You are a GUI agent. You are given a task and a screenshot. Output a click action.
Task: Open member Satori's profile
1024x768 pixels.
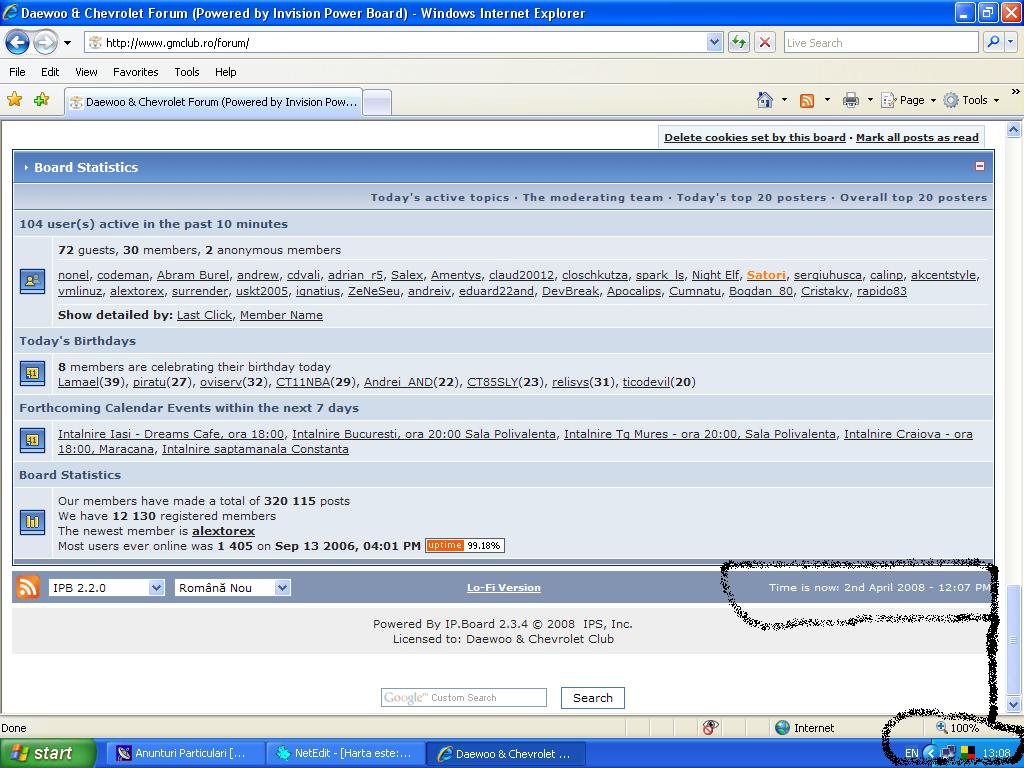pos(766,275)
